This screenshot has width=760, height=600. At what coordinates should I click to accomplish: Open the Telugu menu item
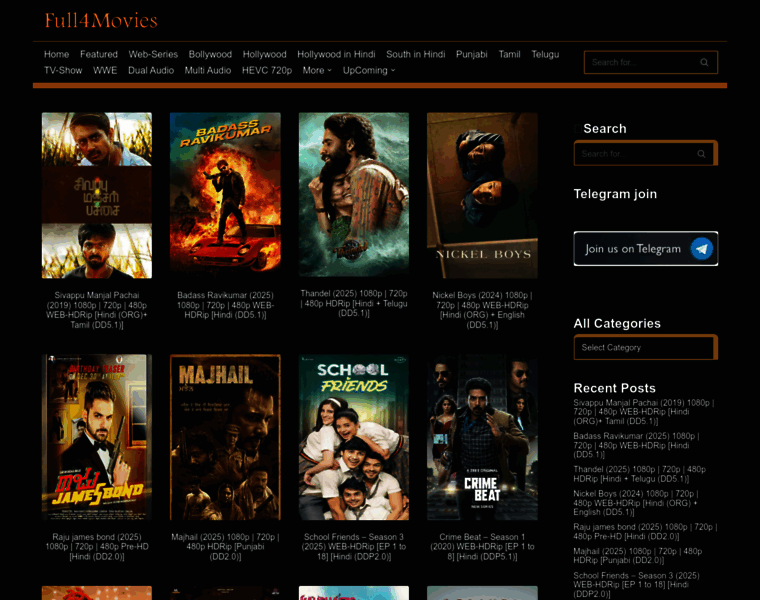coord(545,54)
